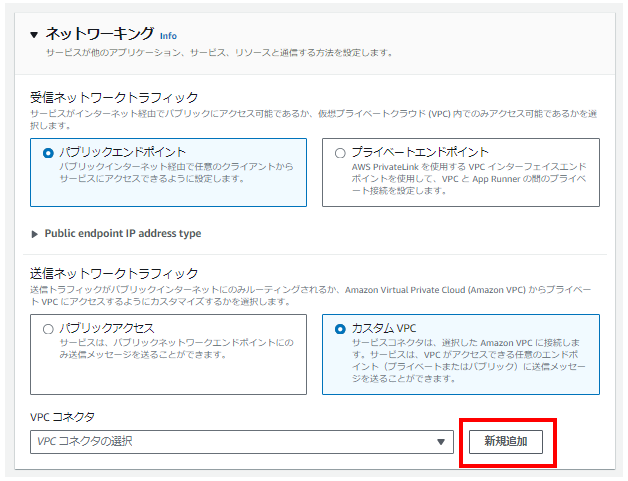Click the パブリックエンドポイント card description text

tap(177, 172)
